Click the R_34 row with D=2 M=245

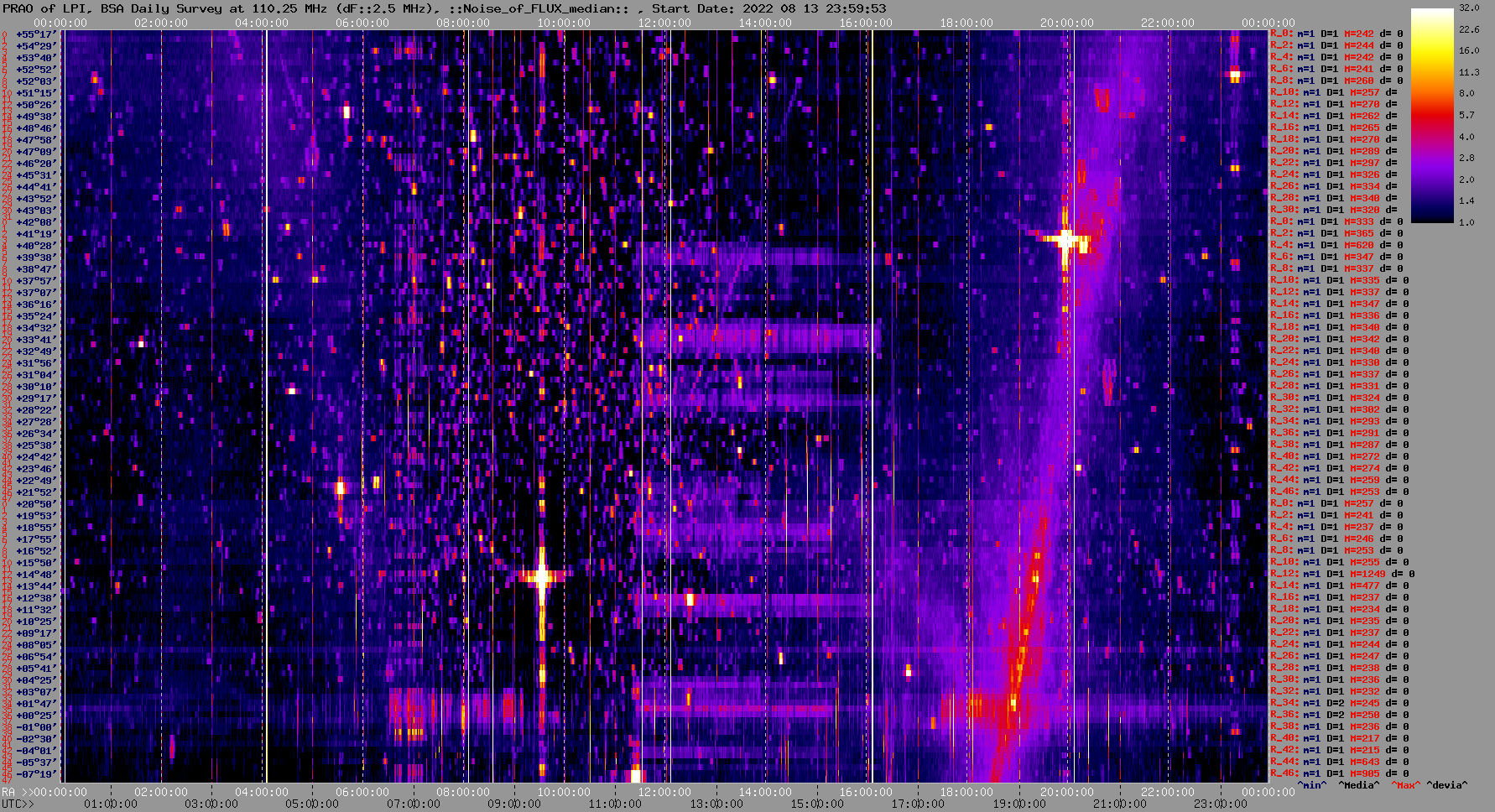click(1338, 703)
